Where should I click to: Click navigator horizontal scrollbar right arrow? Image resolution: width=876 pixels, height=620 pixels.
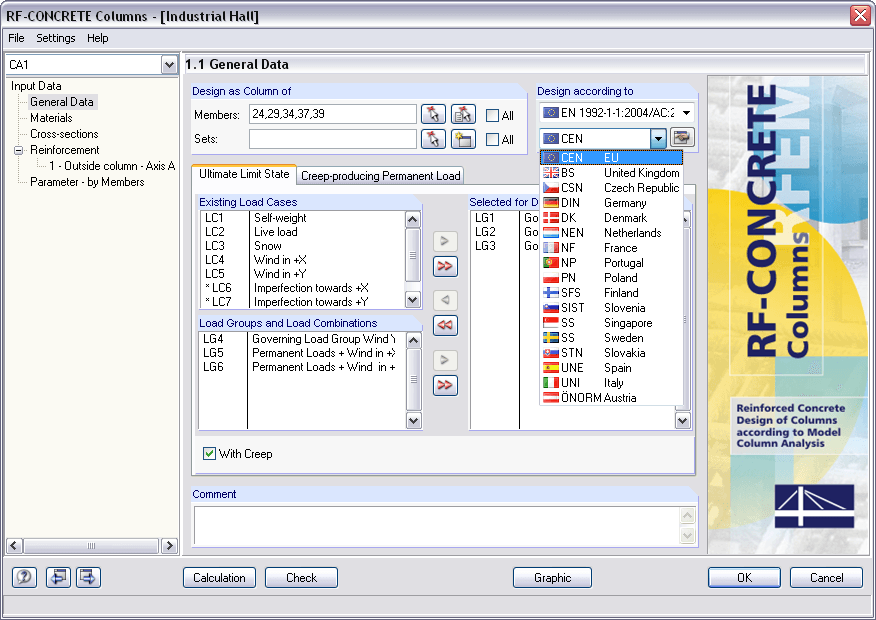169,546
